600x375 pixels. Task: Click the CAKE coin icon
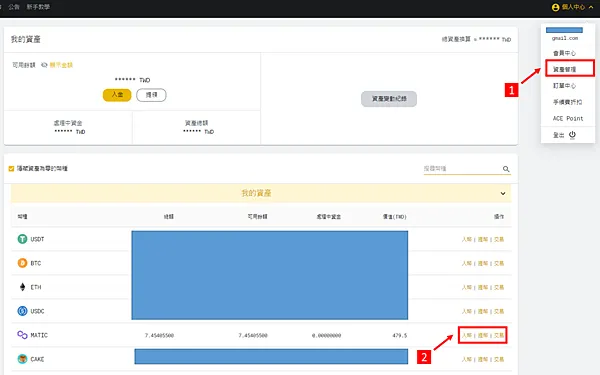[x=23, y=359]
